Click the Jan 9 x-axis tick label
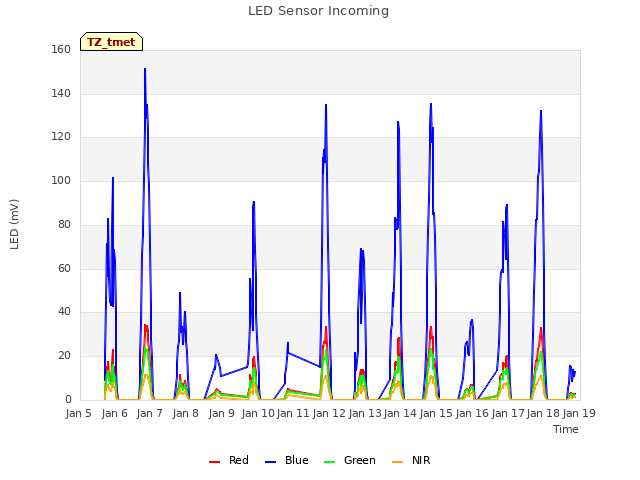Image resolution: width=640 pixels, height=480 pixels. [222, 413]
